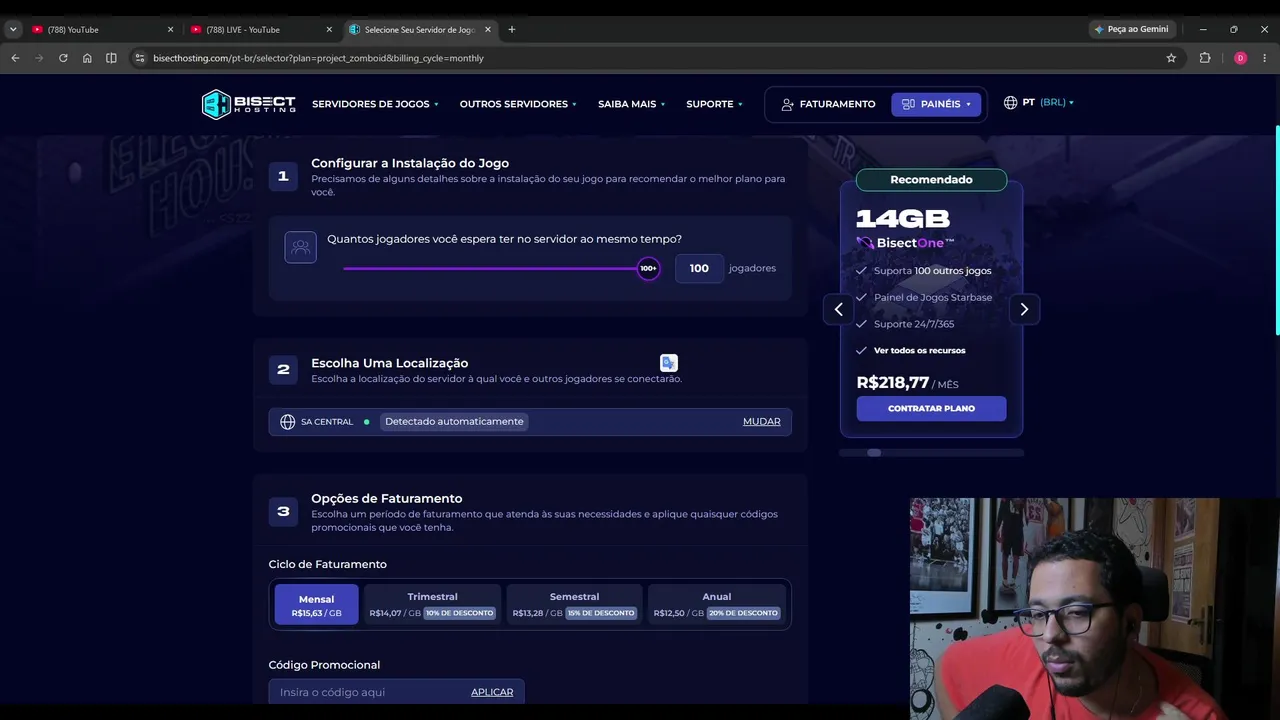Click the 100+ player count slider handle

648,268
